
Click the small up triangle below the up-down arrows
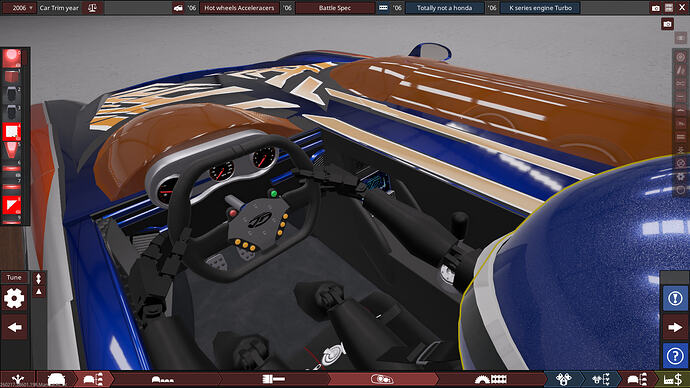pos(39,292)
